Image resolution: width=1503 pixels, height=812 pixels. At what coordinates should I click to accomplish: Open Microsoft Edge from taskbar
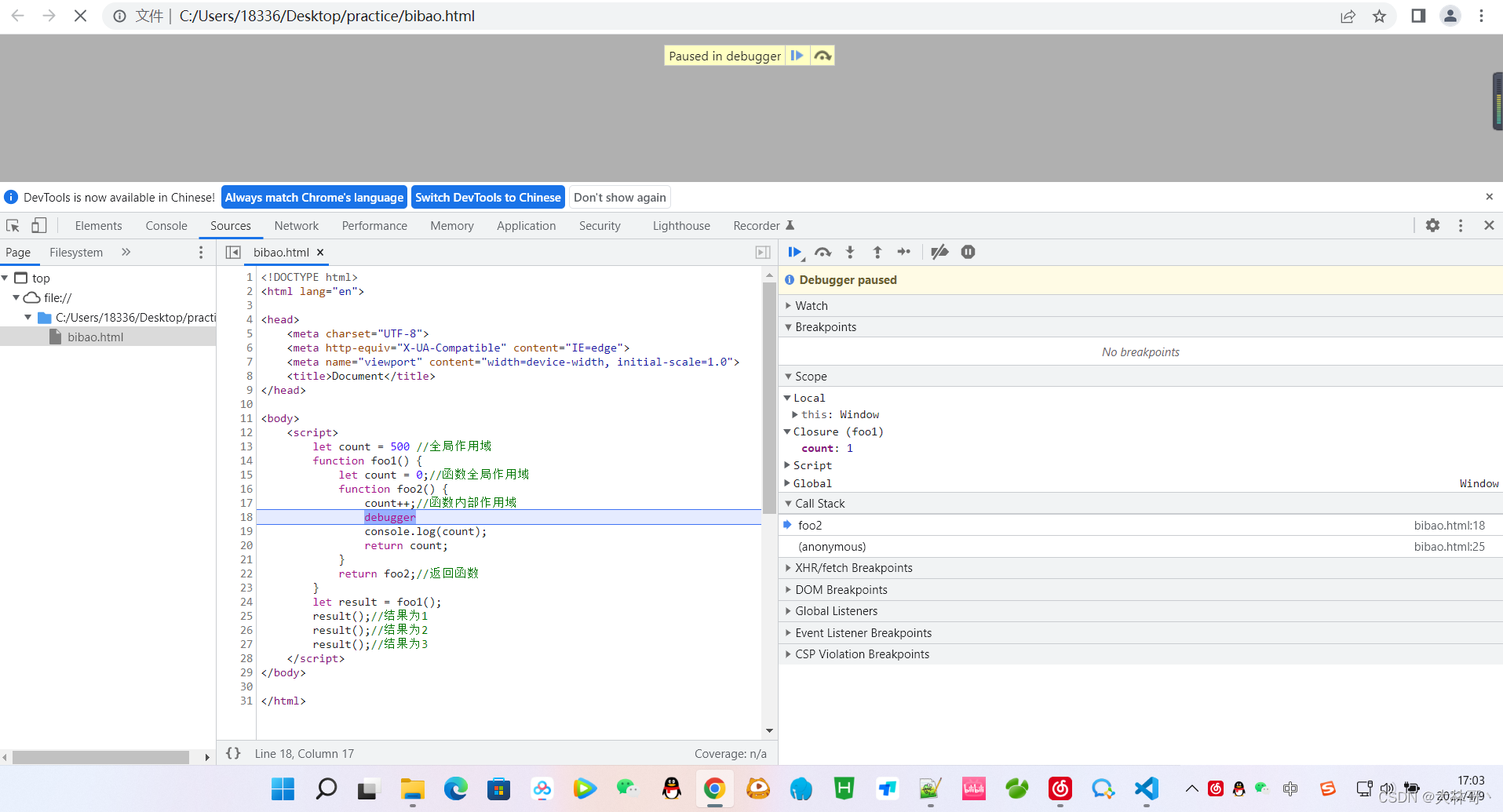(455, 788)
